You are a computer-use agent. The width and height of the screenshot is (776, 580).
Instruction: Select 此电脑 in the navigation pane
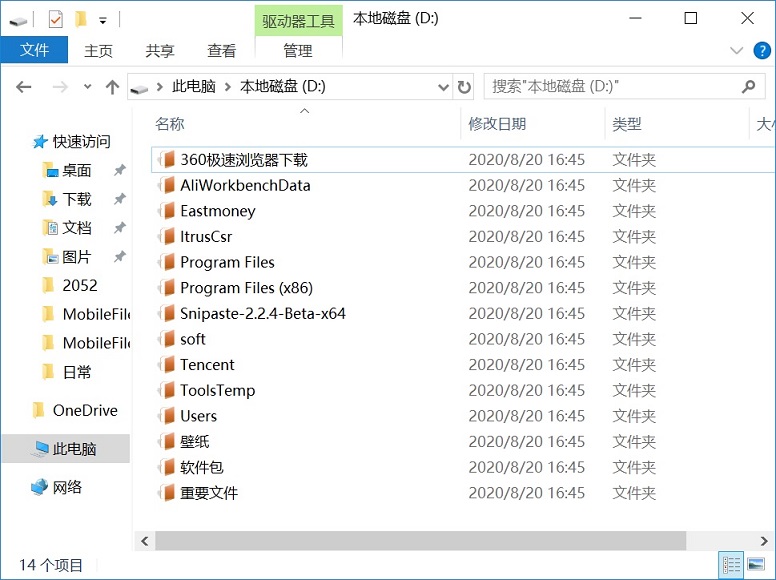pyautogui.click(x=65, y=449)
